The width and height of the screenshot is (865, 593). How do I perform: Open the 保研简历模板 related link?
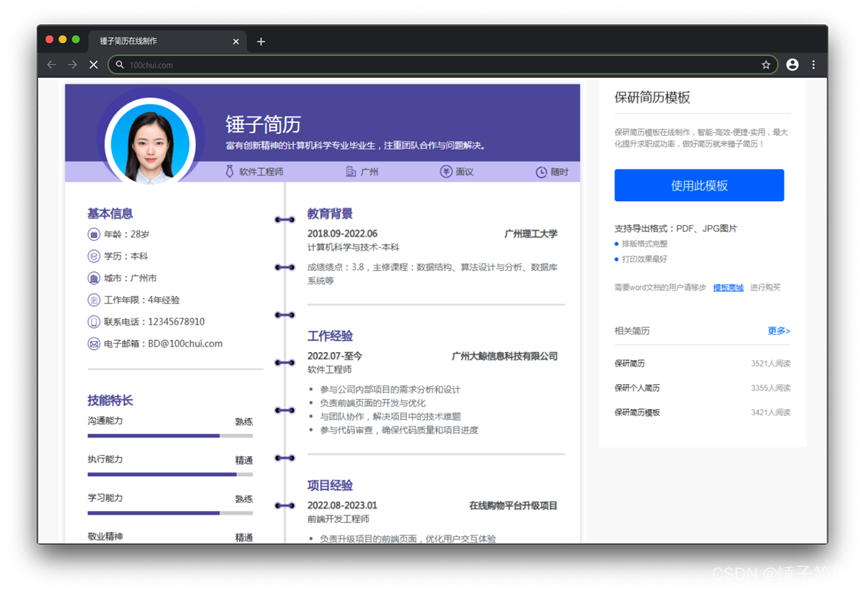(637, 412)
